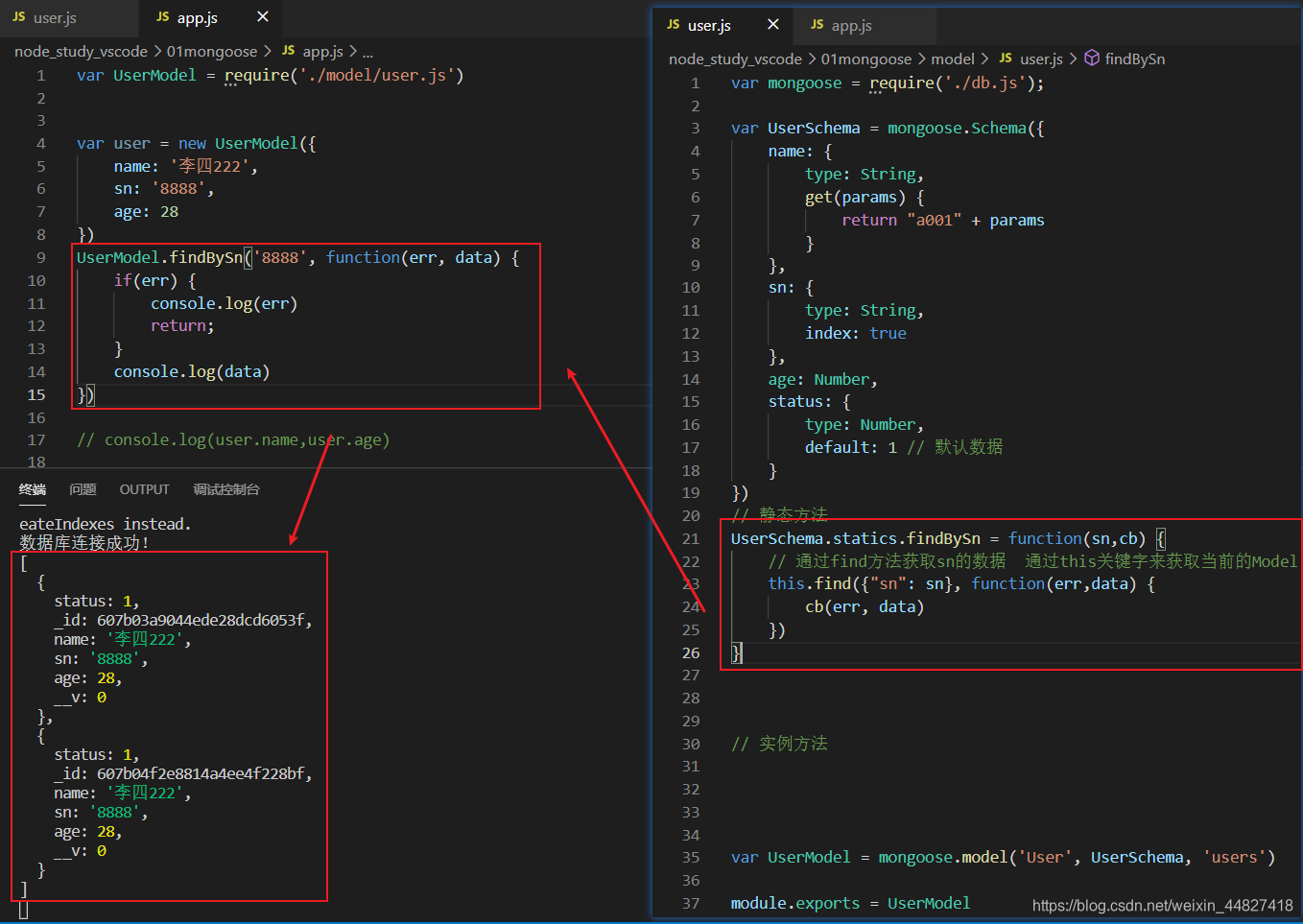This screenshot has height=924, width=1303.
Task: Close the user.js tab in right editor
Action: [773, 25]
